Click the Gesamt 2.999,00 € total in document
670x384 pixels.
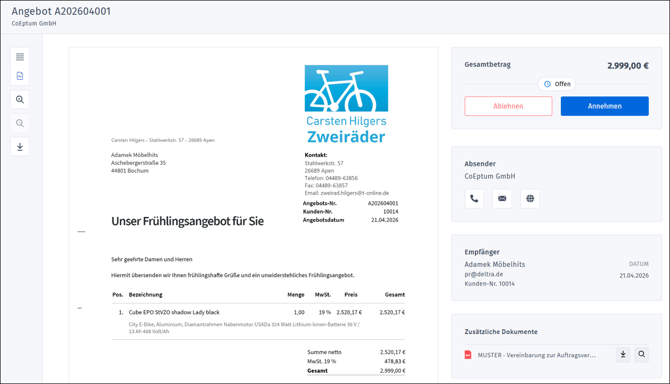click(x=392, y=371)
